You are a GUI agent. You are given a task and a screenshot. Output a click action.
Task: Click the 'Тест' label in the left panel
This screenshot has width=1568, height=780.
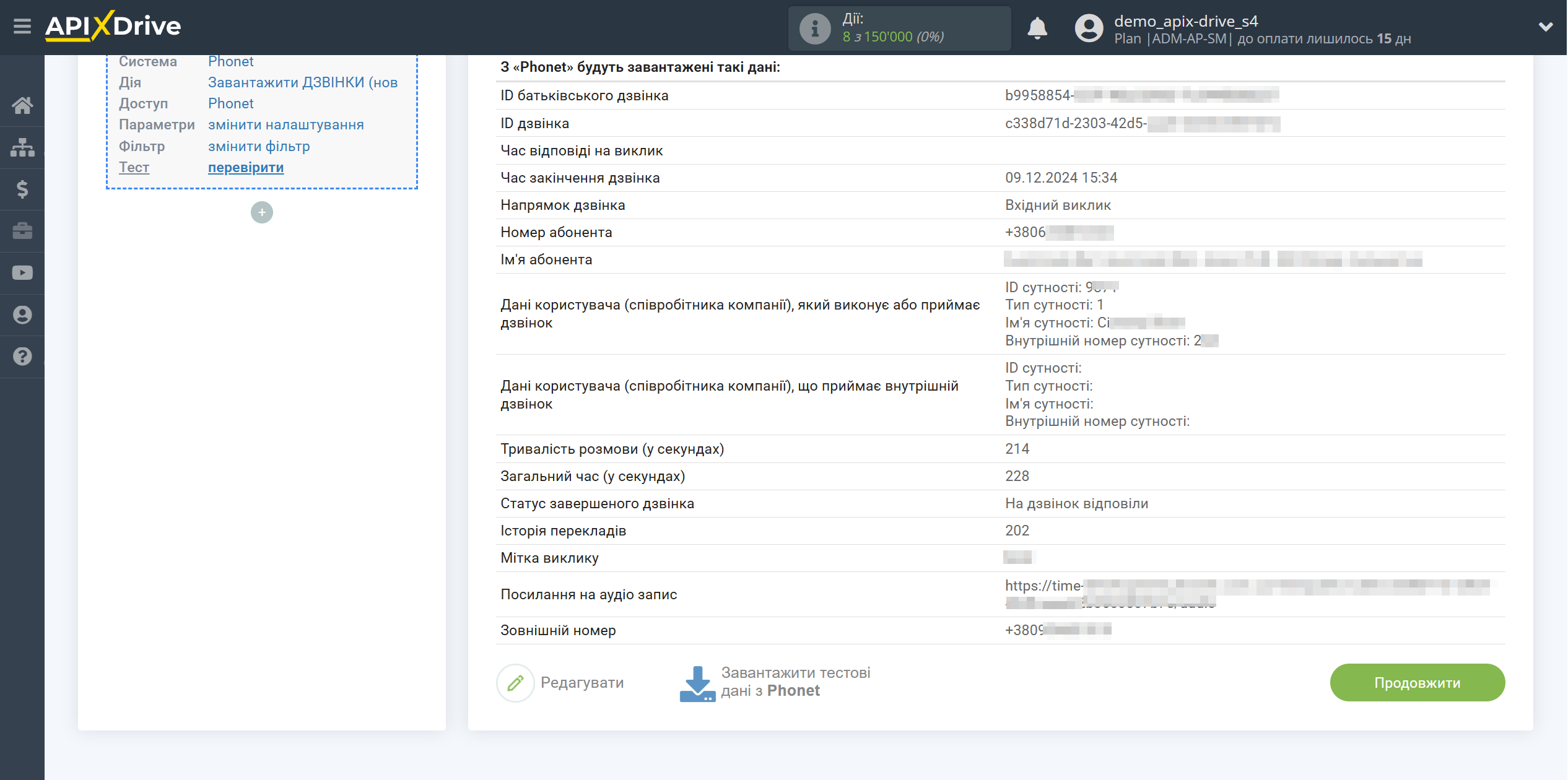click(134, 167)
